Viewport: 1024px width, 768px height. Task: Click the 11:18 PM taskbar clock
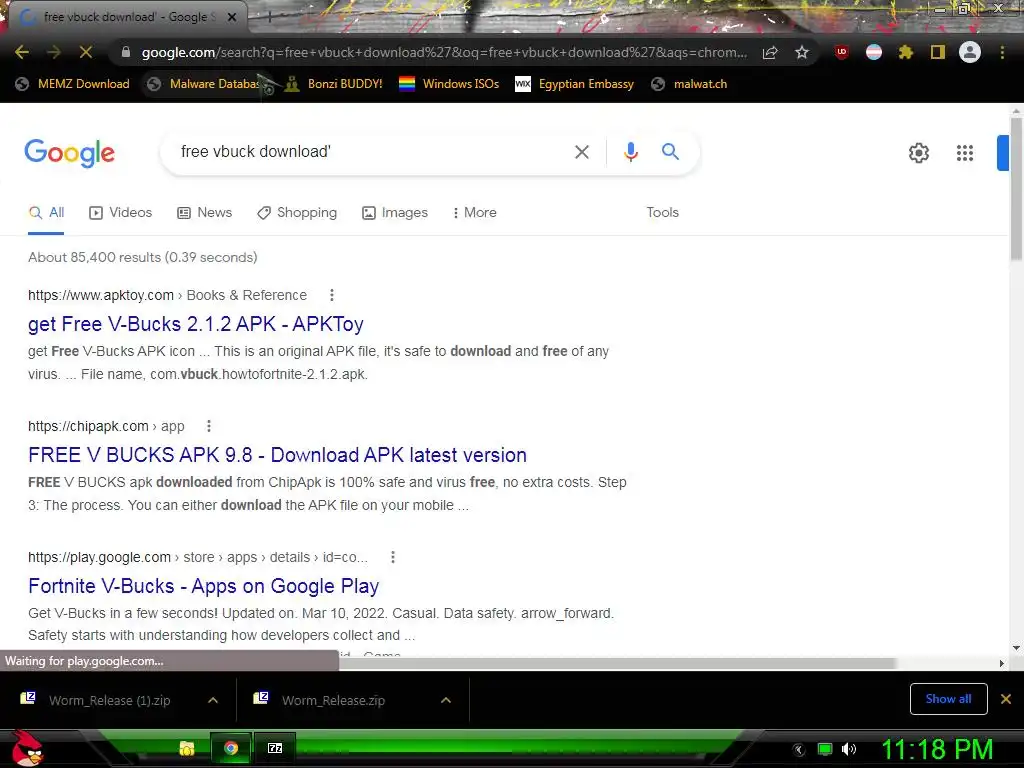click(937, 749)
